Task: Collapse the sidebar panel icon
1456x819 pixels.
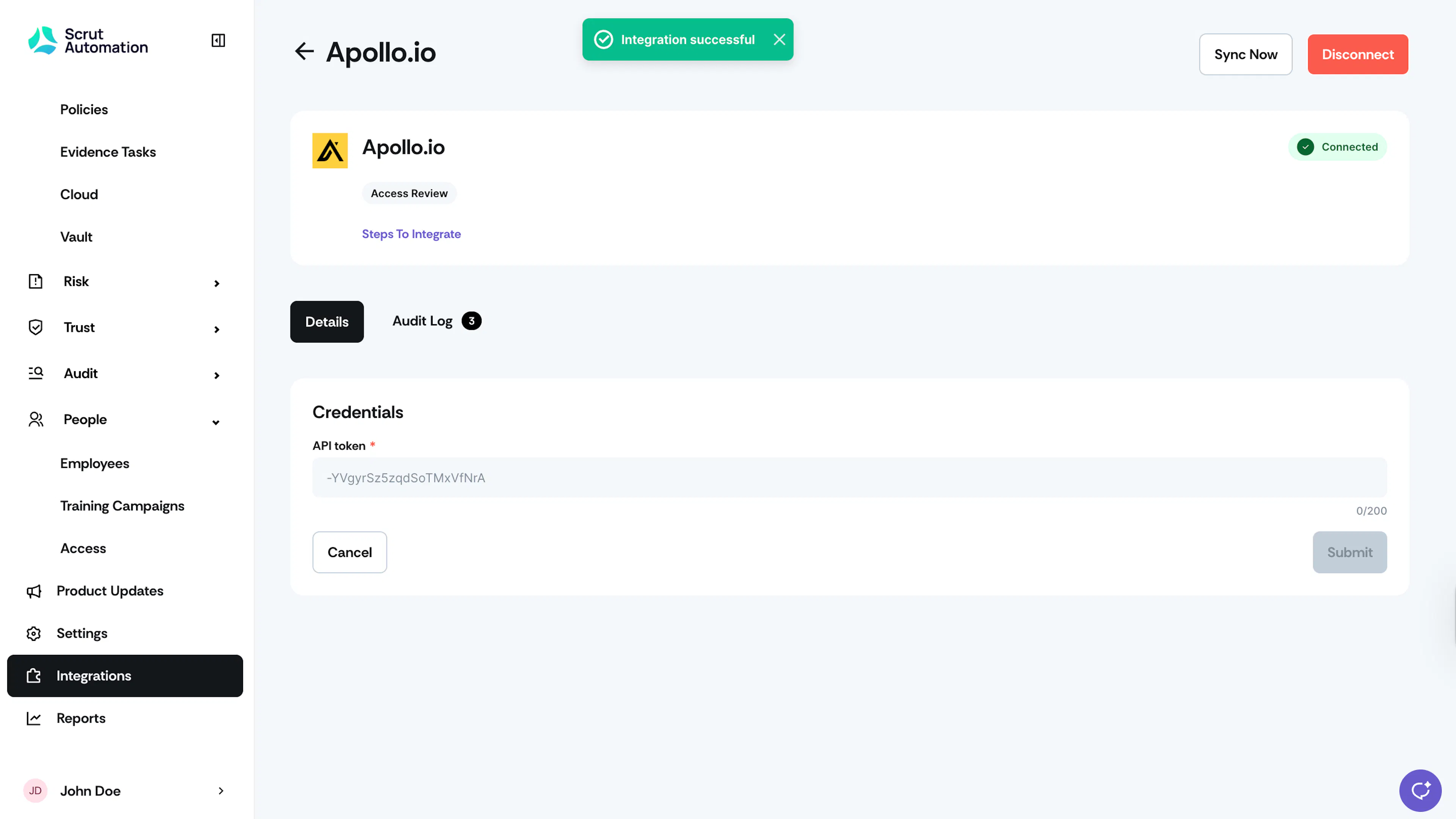Action: click(x=218, y=40)
